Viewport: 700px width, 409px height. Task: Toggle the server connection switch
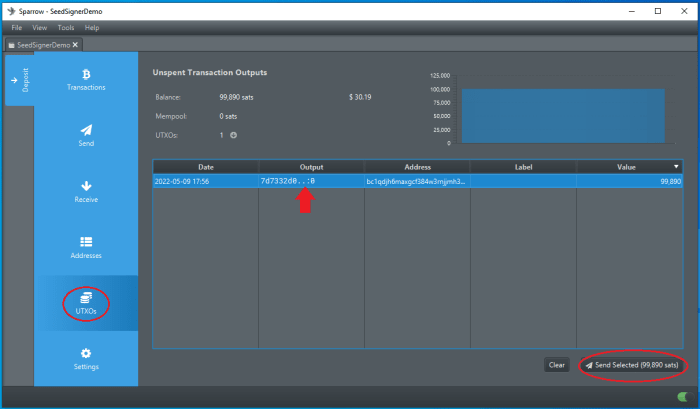point(682,397)
